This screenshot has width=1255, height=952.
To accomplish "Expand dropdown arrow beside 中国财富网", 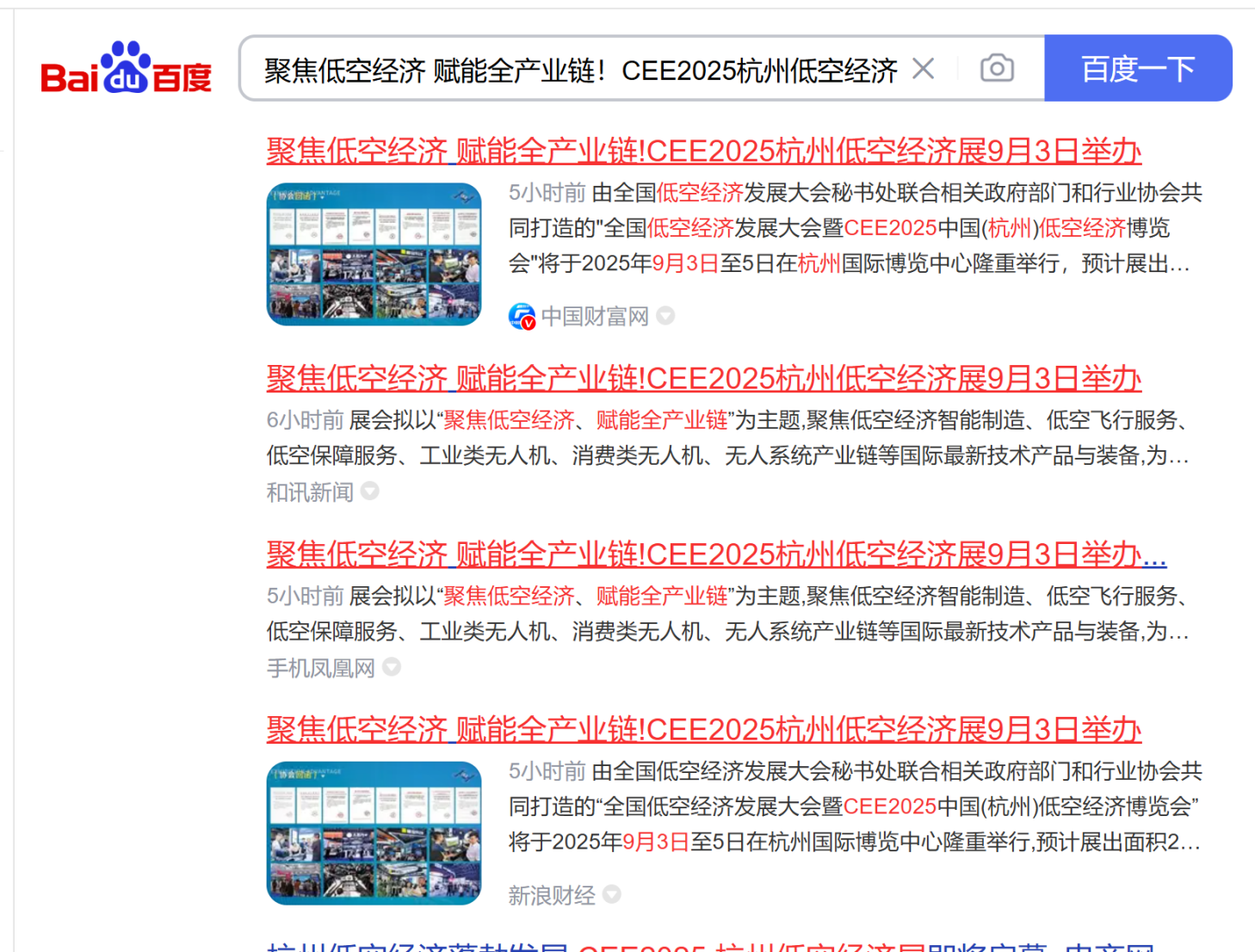I will coord(665,316).
